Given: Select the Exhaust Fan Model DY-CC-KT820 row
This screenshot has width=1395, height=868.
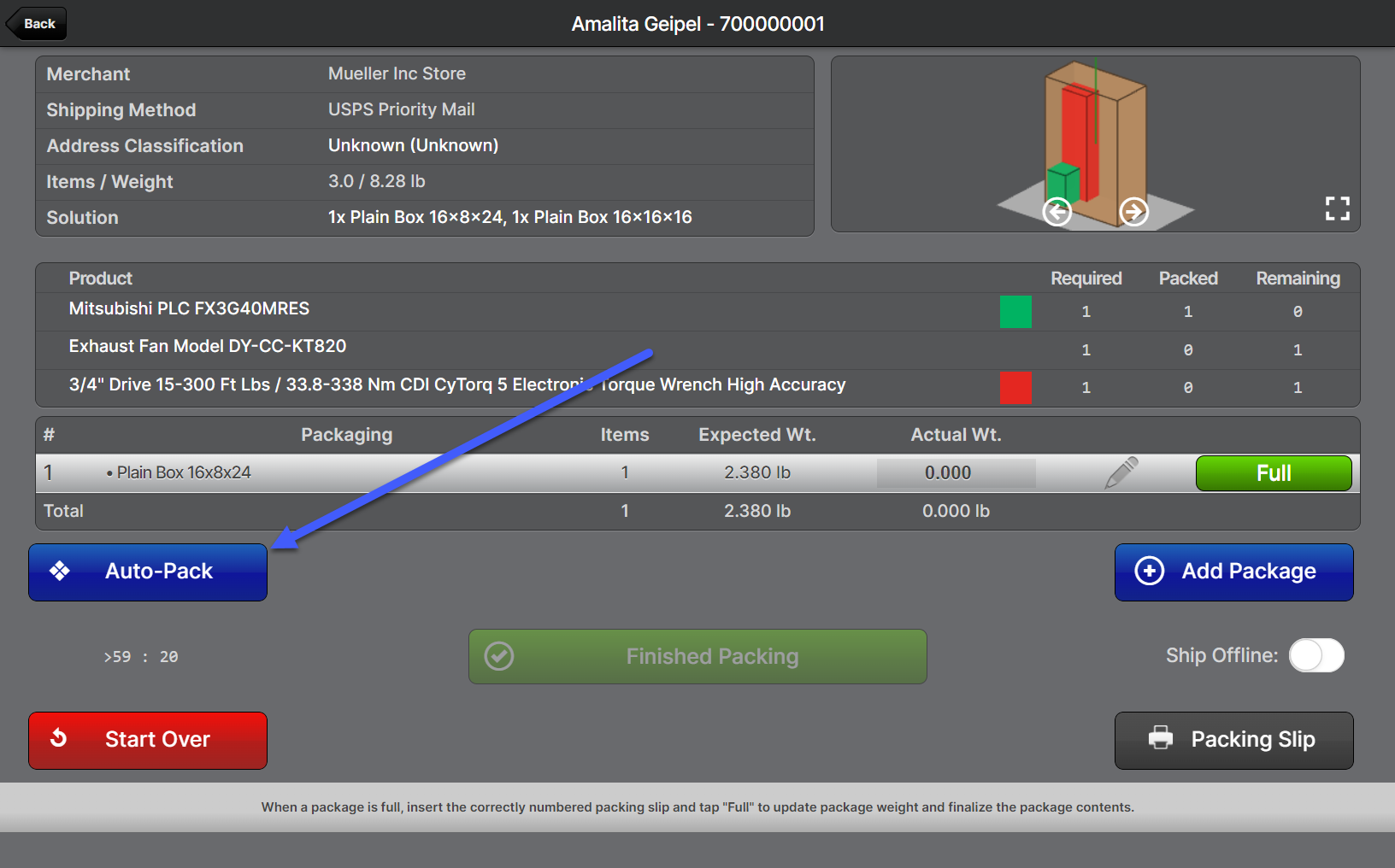Looking at the screenshot, I should [208, 347].
